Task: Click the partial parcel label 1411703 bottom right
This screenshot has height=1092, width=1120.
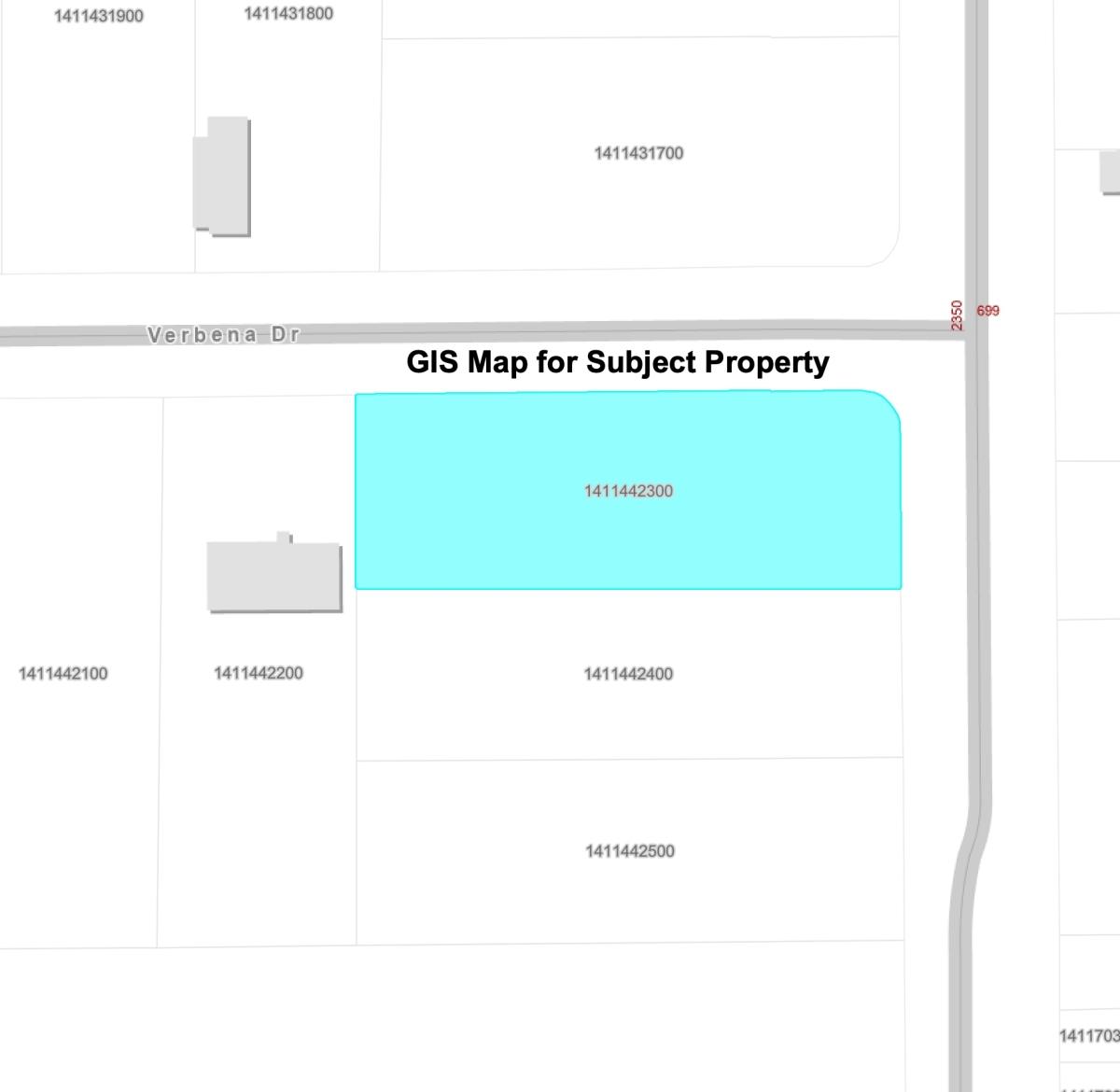Action: (x=1088, y=1033)
